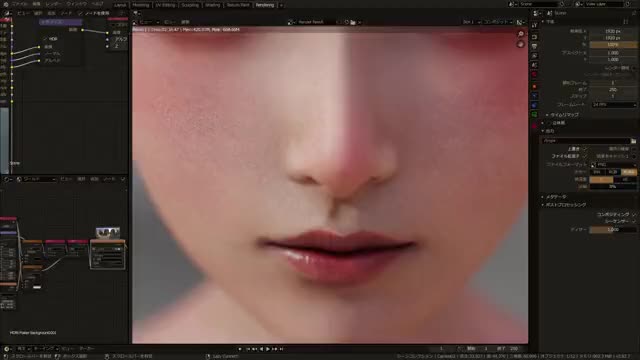Viewport: 640px width, 360px height.
Task: Open World properties tab icon
Action: click(x=535, y=75)
